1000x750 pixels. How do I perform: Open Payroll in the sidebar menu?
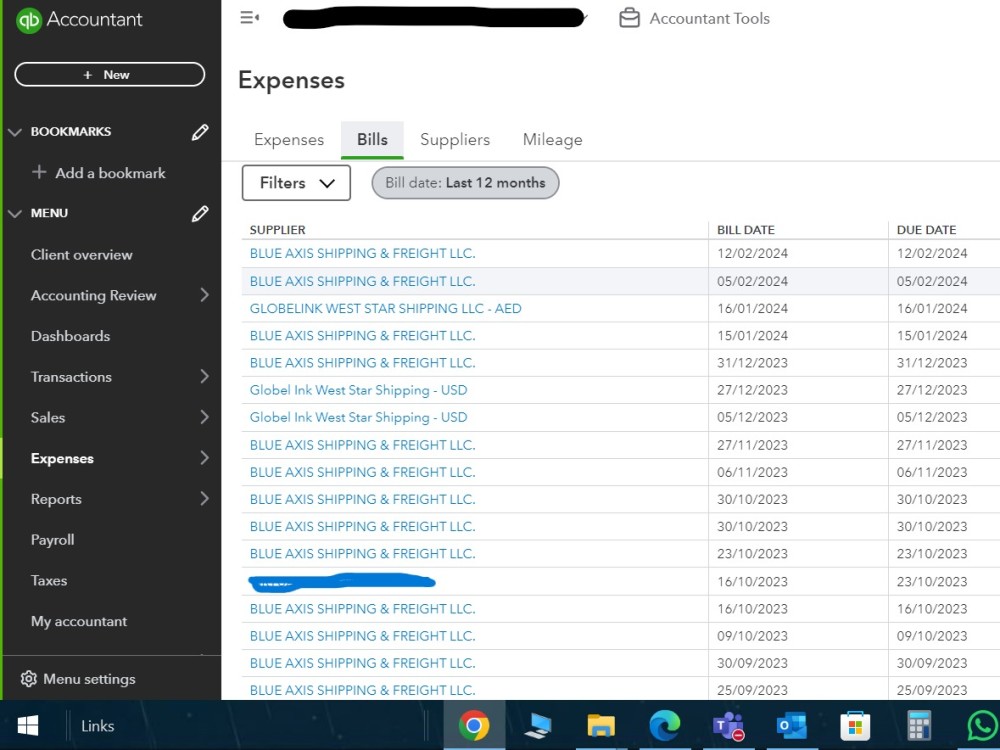pos(52,540)
